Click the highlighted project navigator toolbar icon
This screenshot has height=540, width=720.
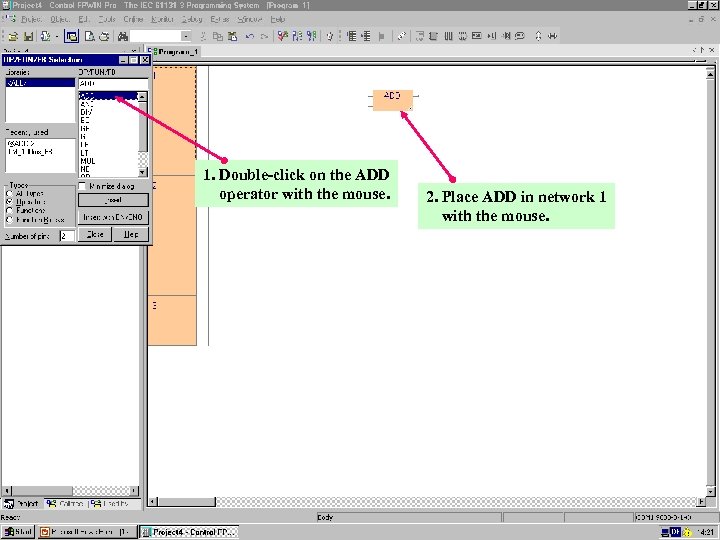pos(71,36)
